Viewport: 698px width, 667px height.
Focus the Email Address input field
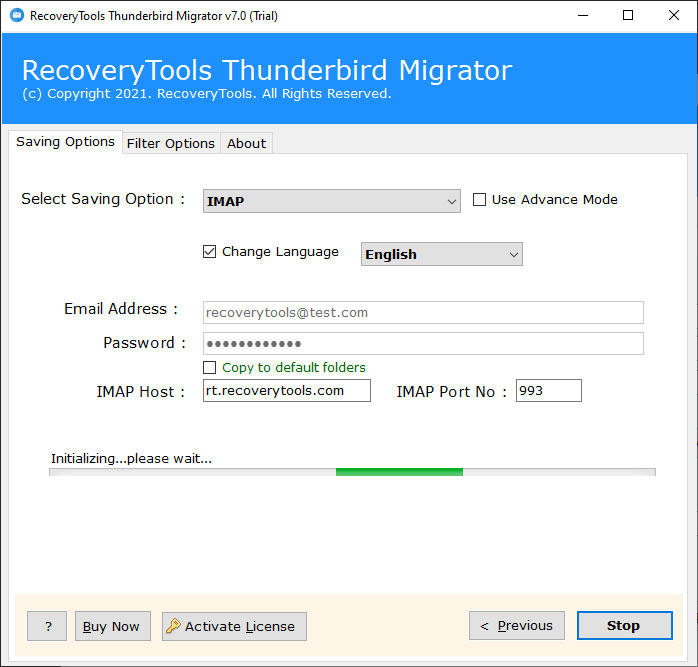click(423, 313)
